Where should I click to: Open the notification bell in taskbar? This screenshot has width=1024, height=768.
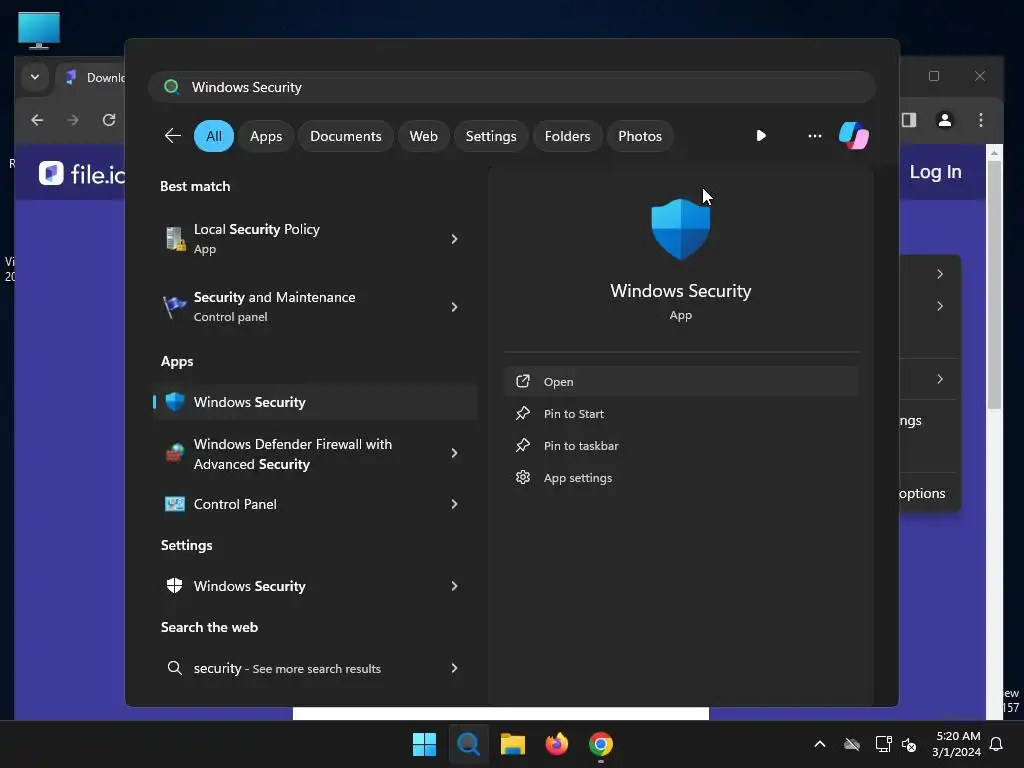pos(996,744)
